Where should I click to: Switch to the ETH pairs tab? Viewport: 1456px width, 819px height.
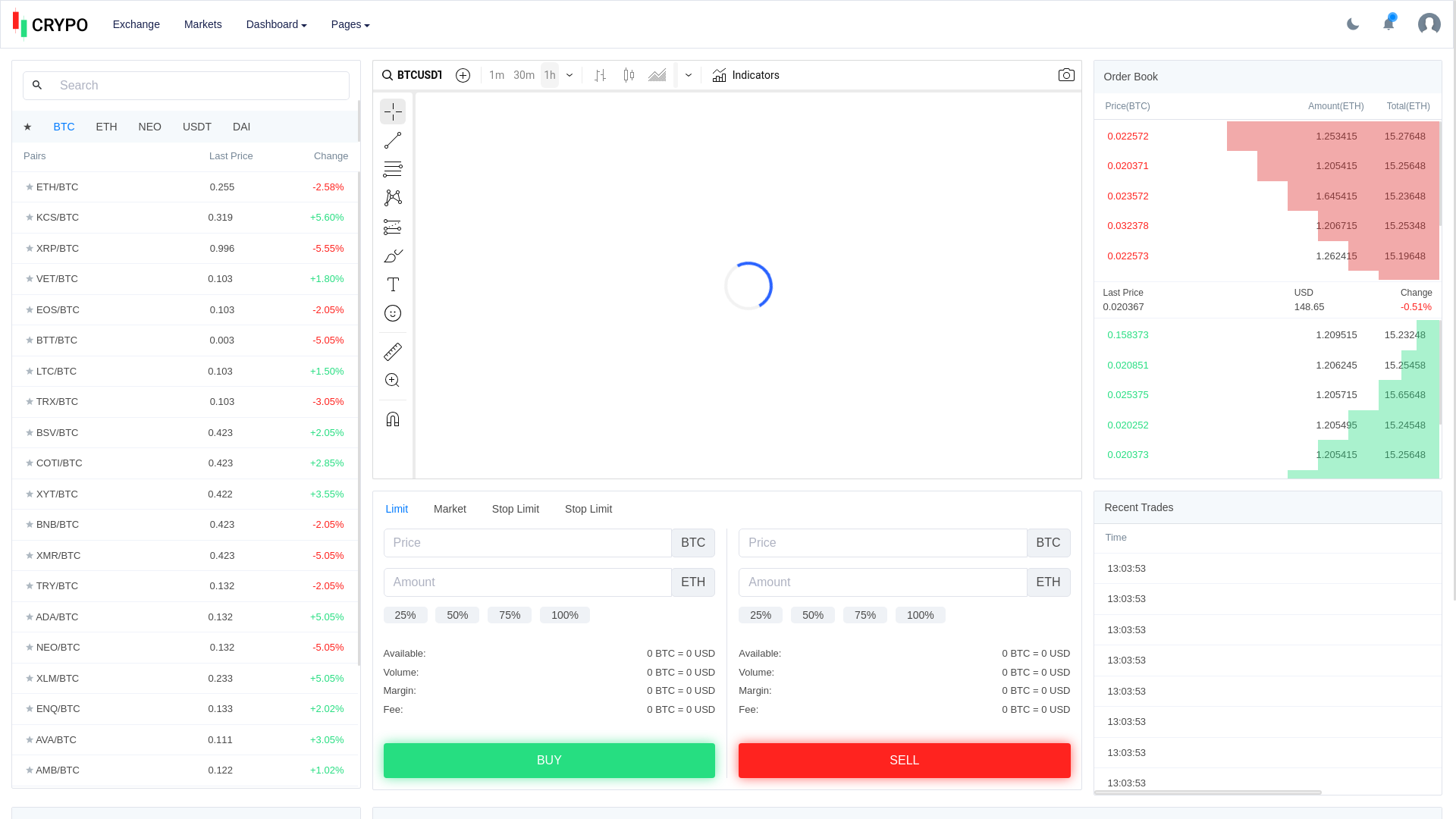click(106, 127)
